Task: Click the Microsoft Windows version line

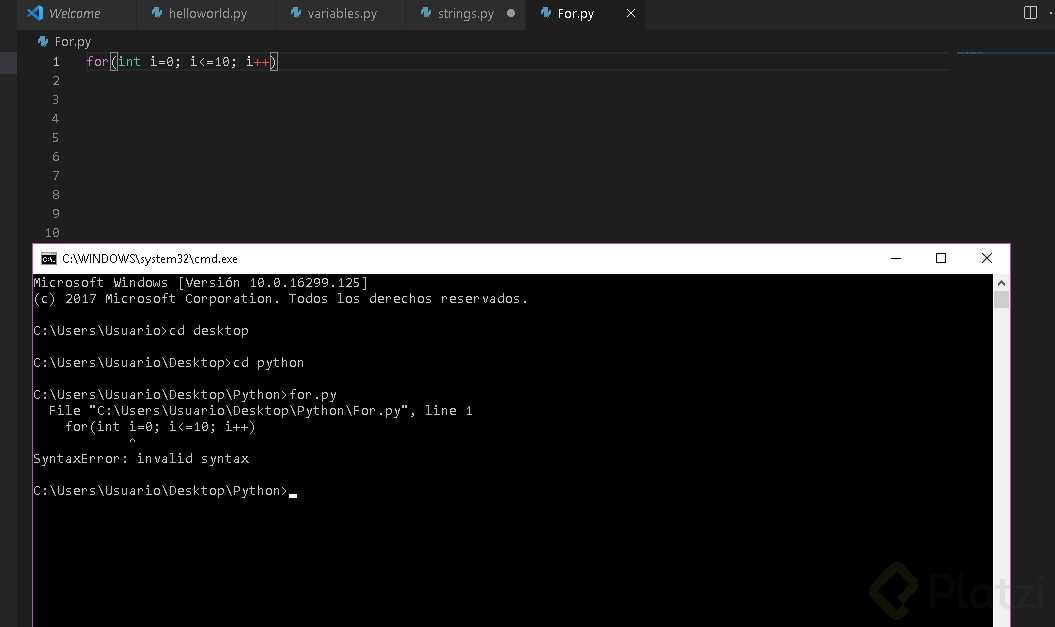Action: point(201,283)
